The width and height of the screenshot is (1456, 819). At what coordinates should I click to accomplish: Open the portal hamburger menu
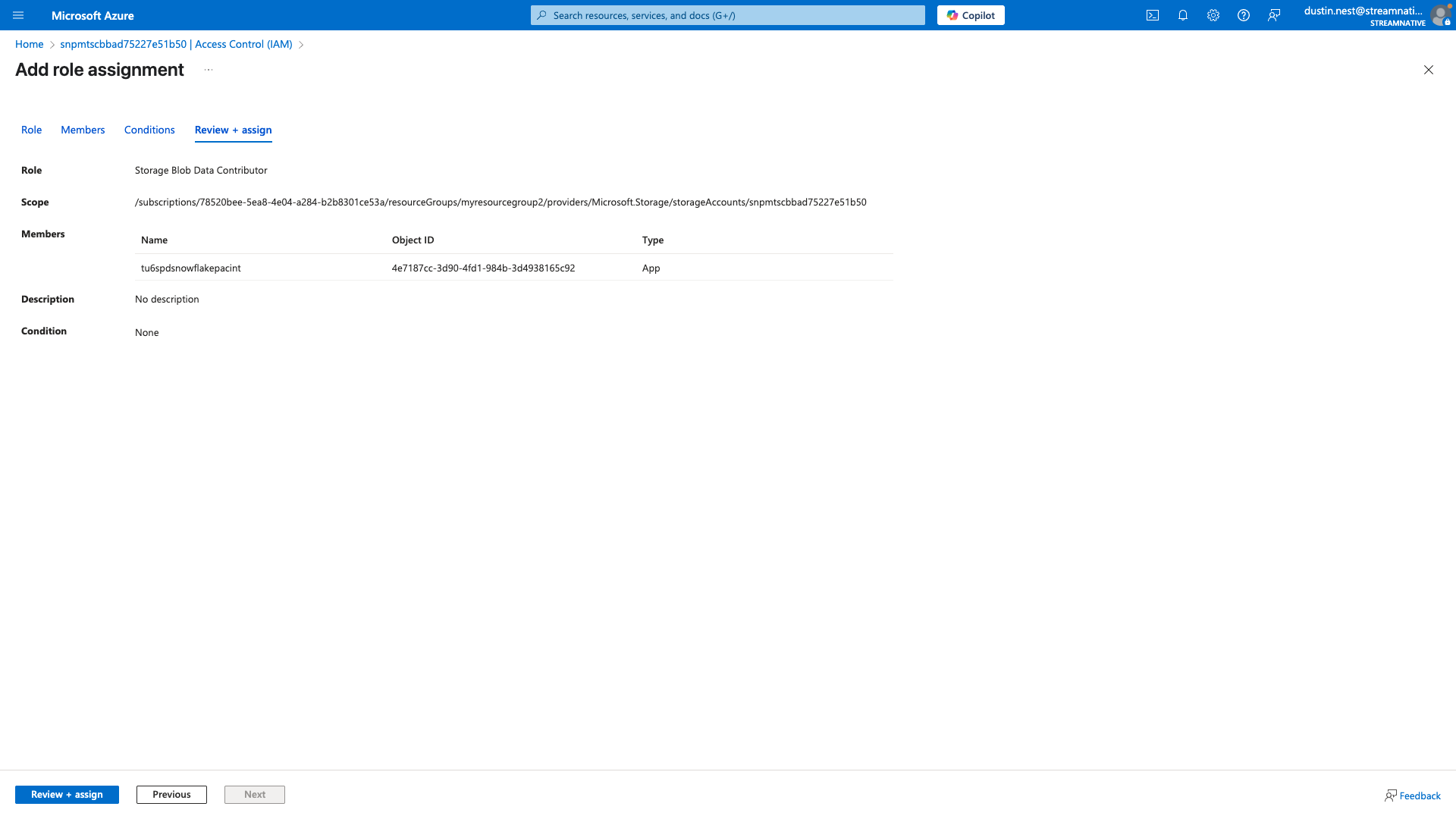17,15
